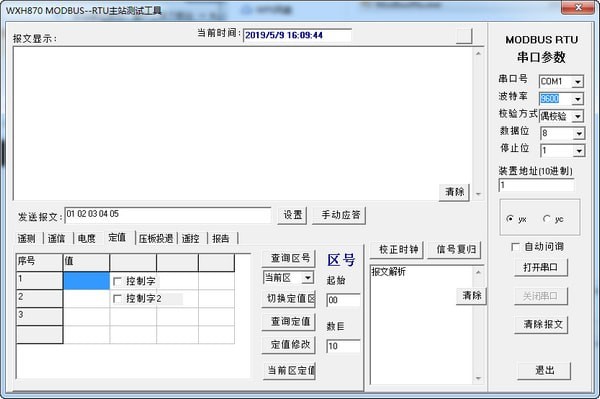Click the 序号 column header
The image size is (600, 399).
tap(39, 262)
